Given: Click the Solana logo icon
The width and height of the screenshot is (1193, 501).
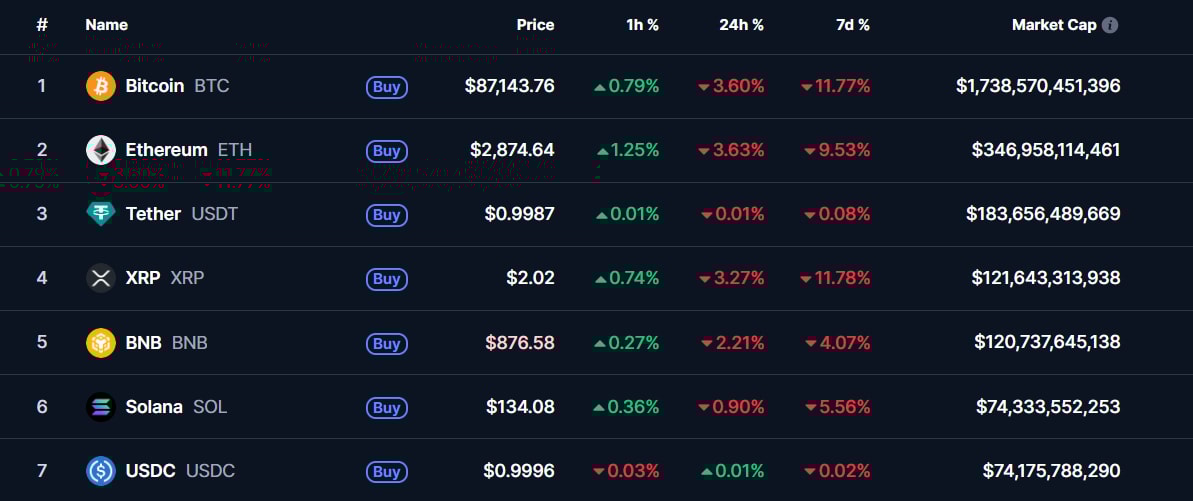Looking at the screenshot, I should pos(101,407).
